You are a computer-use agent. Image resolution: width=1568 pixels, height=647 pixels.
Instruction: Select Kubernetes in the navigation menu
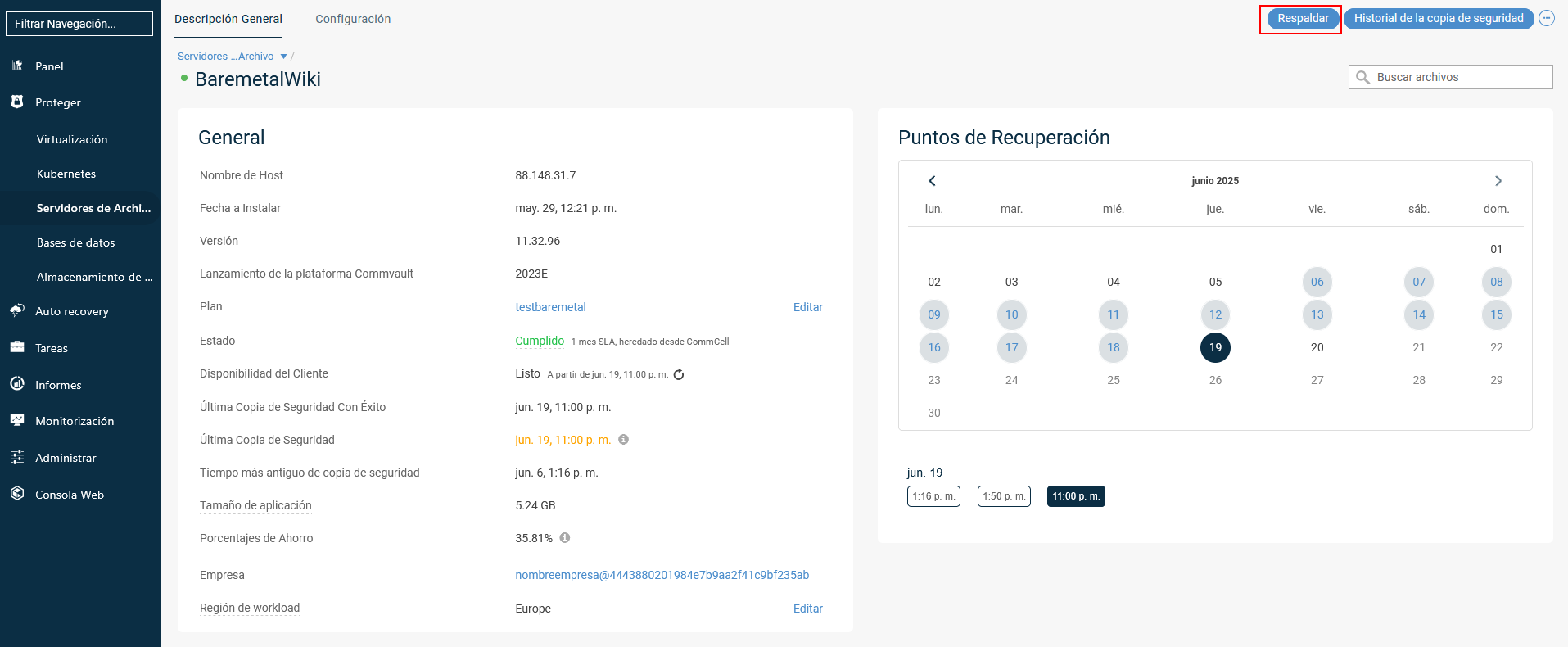click(66, 174)
